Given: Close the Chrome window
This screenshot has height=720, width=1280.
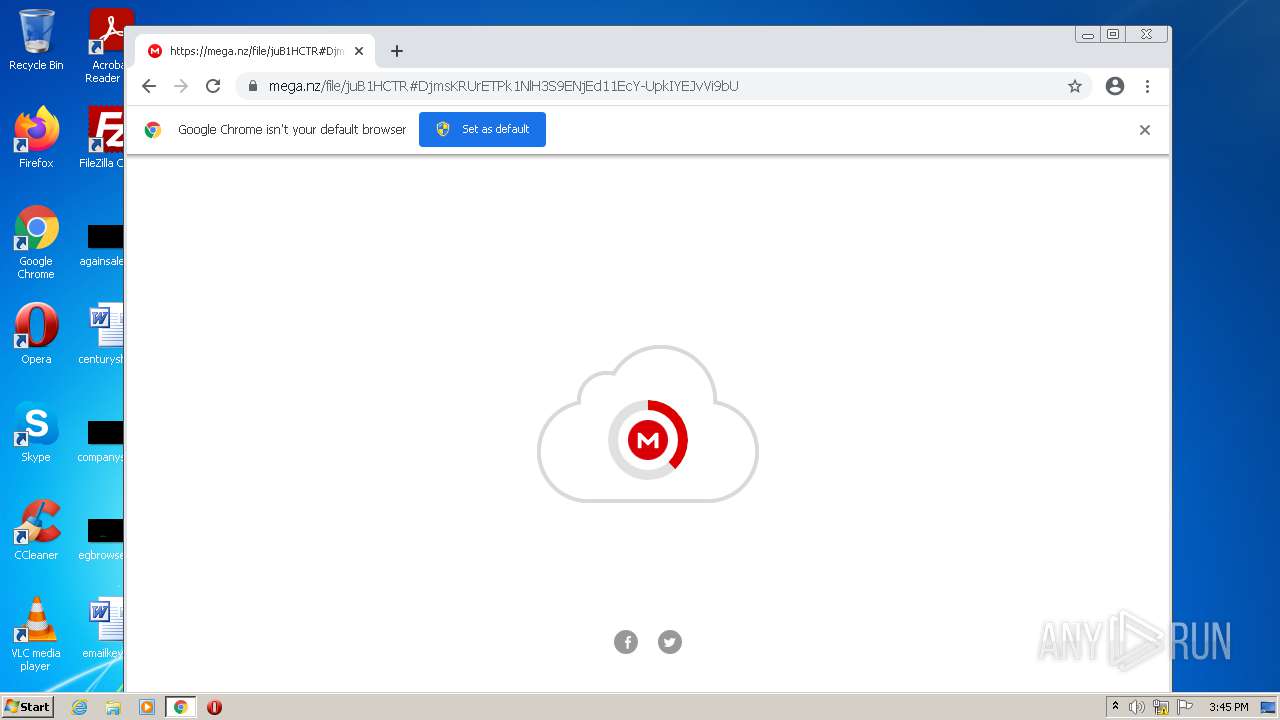Looking at the screenshot, I should [1146, 34].
